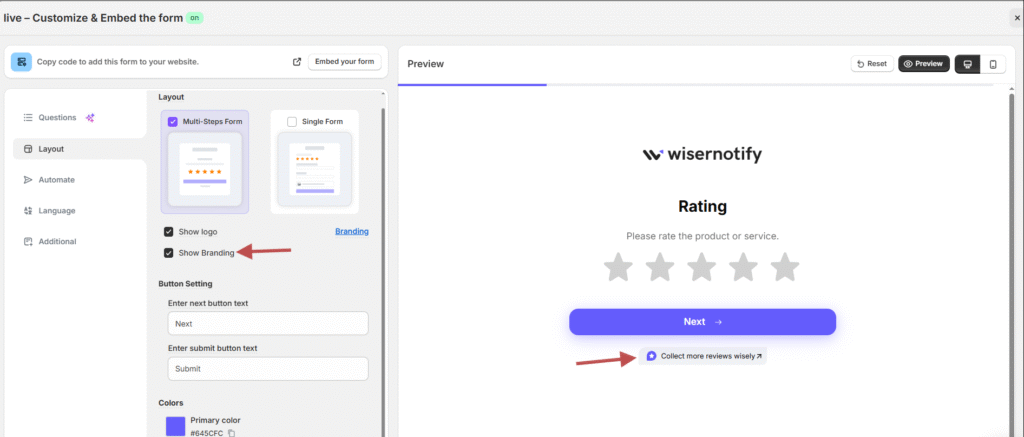This screenshot has height=437, width=1024.
Task: Open the Automate section
Action: coord(56,180)
